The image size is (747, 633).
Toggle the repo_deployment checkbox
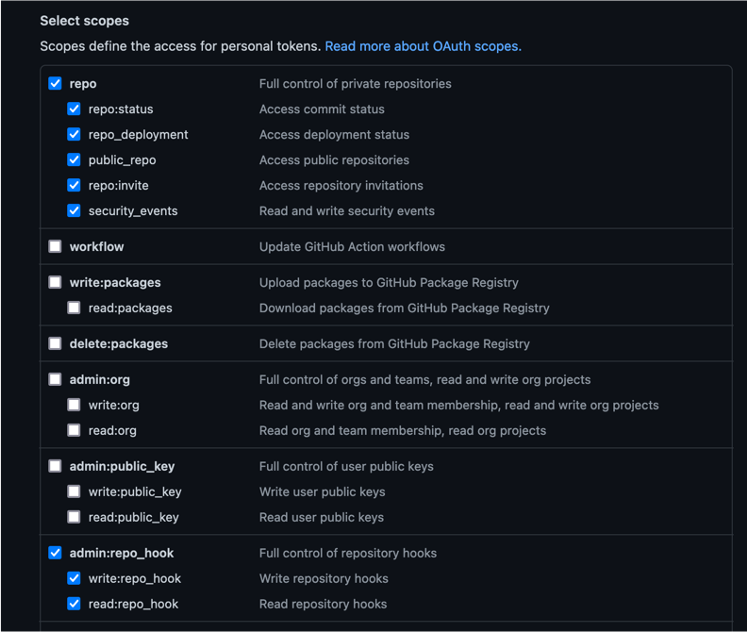tap(74, 134)
